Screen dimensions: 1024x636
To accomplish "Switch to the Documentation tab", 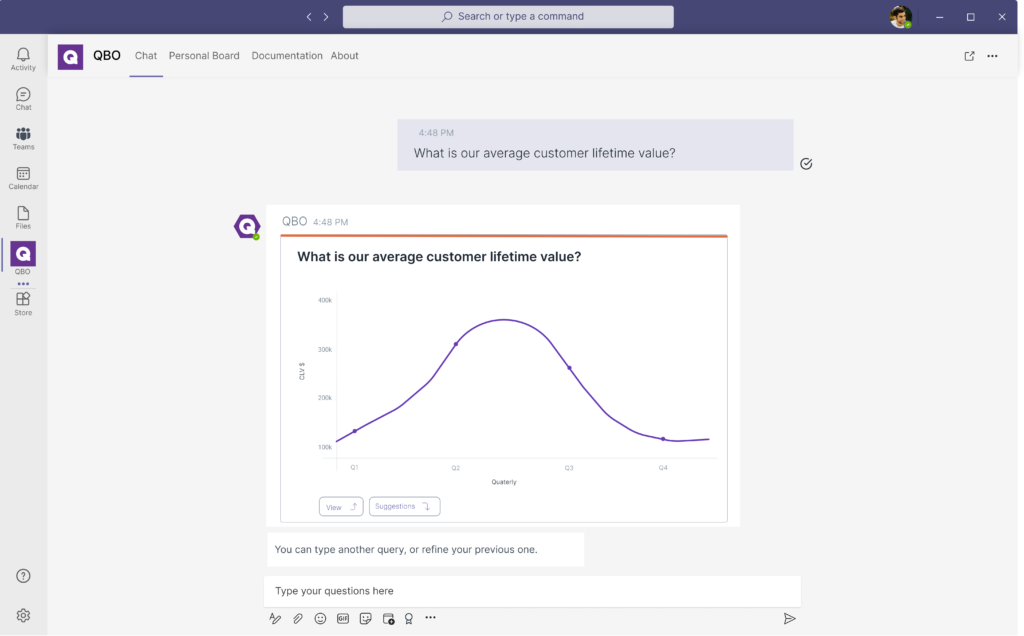I will click(x=287, y=56).
